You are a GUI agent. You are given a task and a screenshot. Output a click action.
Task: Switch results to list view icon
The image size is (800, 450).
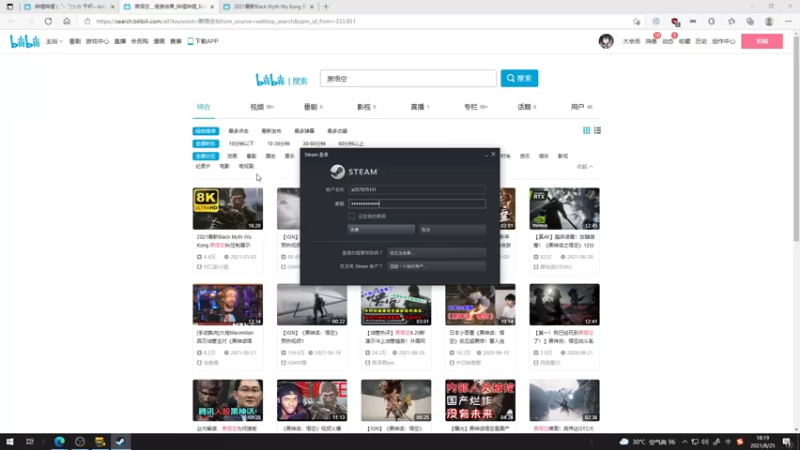597,131
